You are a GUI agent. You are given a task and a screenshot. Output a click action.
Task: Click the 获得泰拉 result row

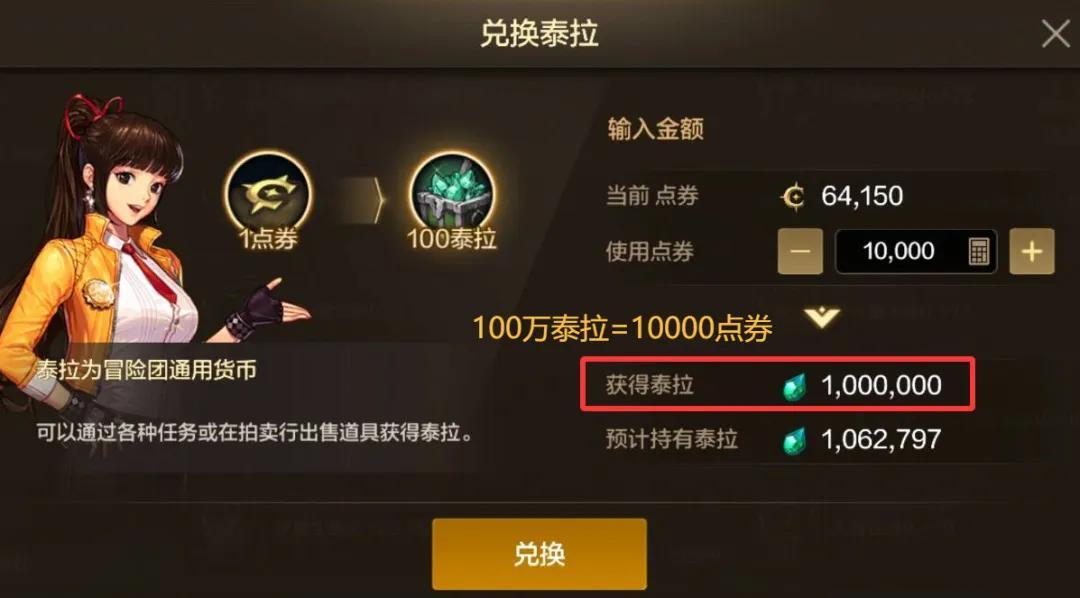tap(778, 384)
